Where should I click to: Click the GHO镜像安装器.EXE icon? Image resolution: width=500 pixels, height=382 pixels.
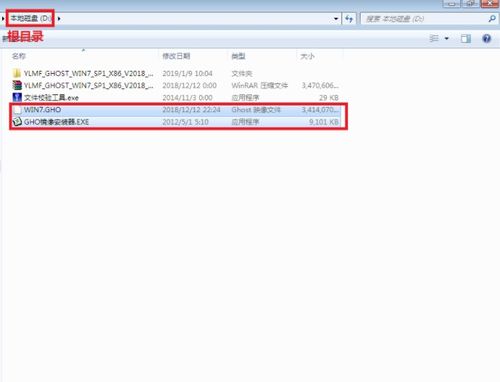coord(17,122)
